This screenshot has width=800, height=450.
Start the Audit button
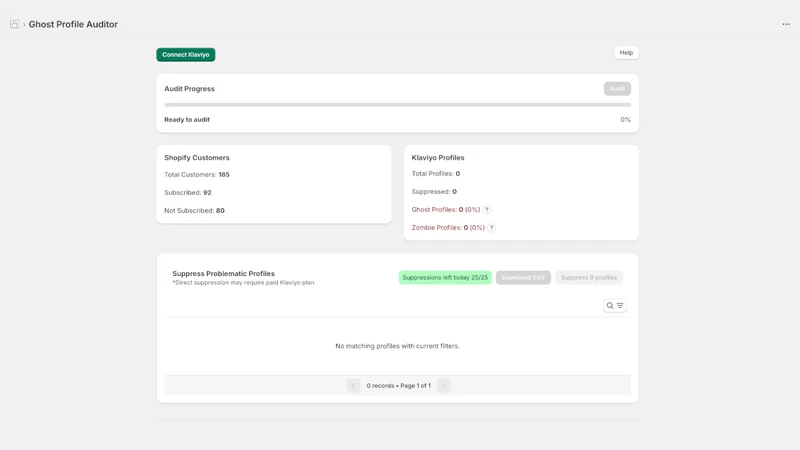[617, 89]
